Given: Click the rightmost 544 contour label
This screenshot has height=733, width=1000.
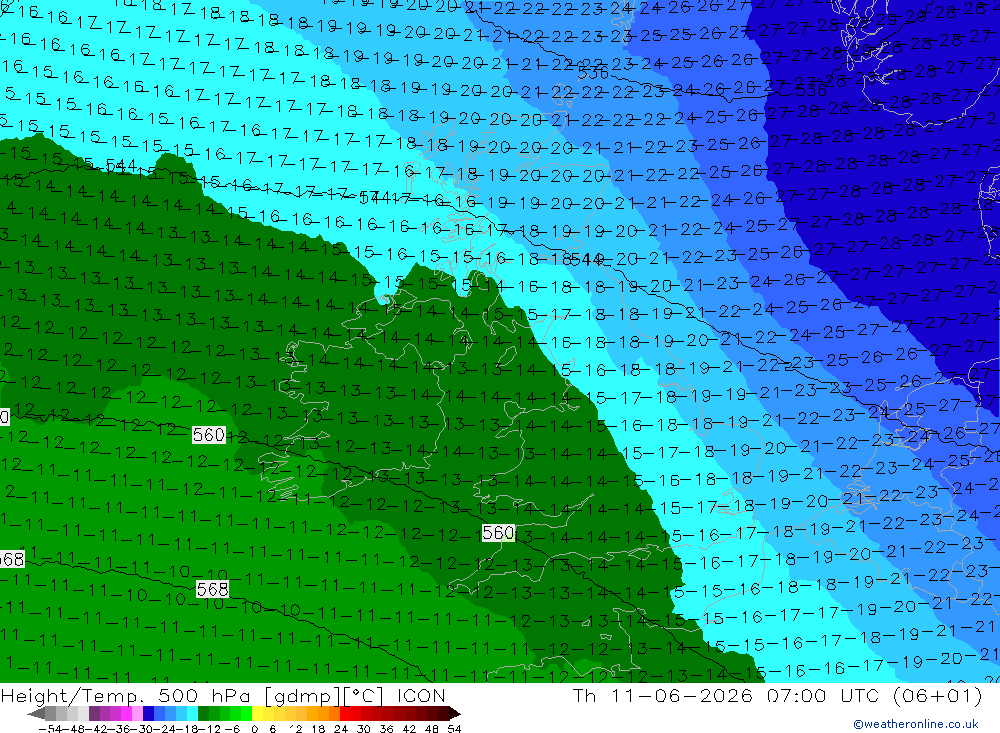Looking at the screenshot, I should (587, 260).
